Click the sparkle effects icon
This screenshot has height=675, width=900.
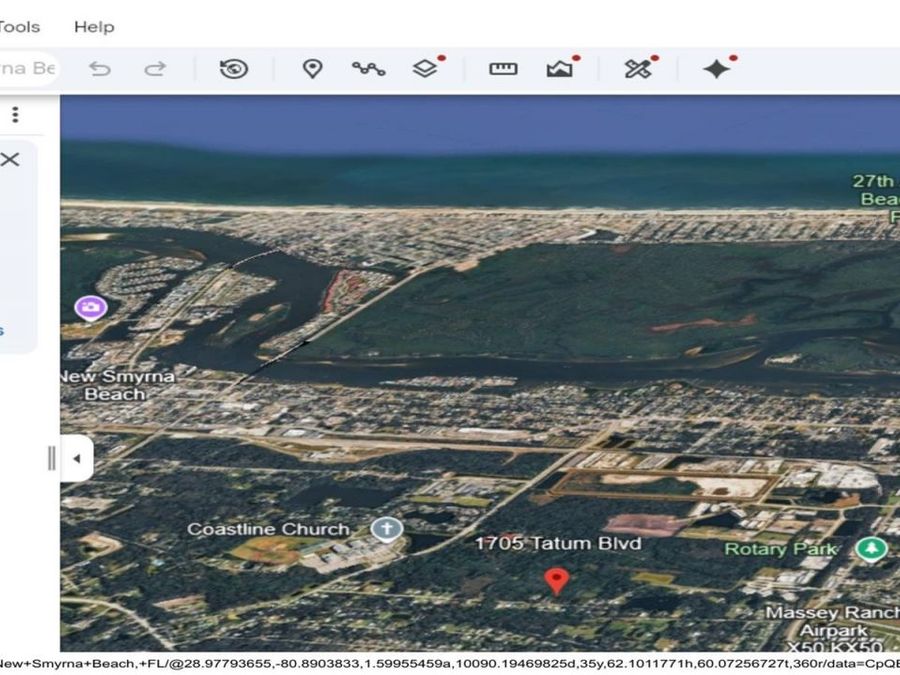click(x=718, y=68)
